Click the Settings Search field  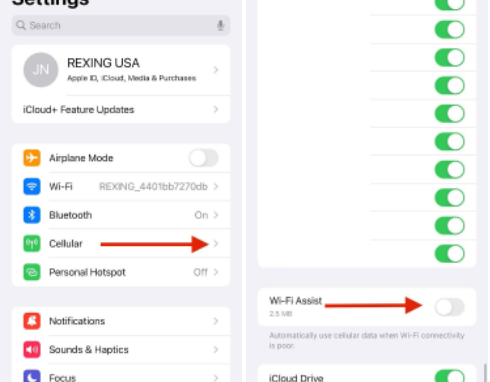click(121, 25)
